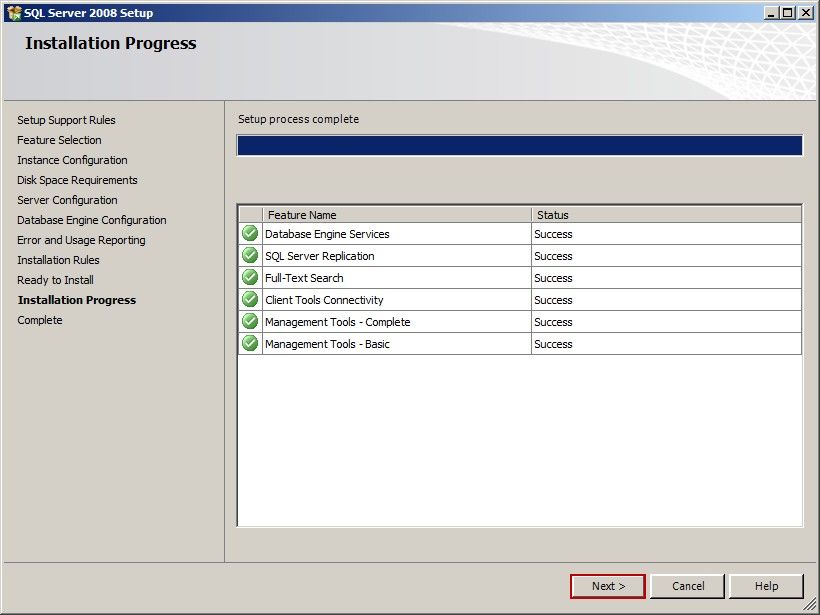Open the Disk Space Requirements step
820x615 pixels.
tap(77, 180)
